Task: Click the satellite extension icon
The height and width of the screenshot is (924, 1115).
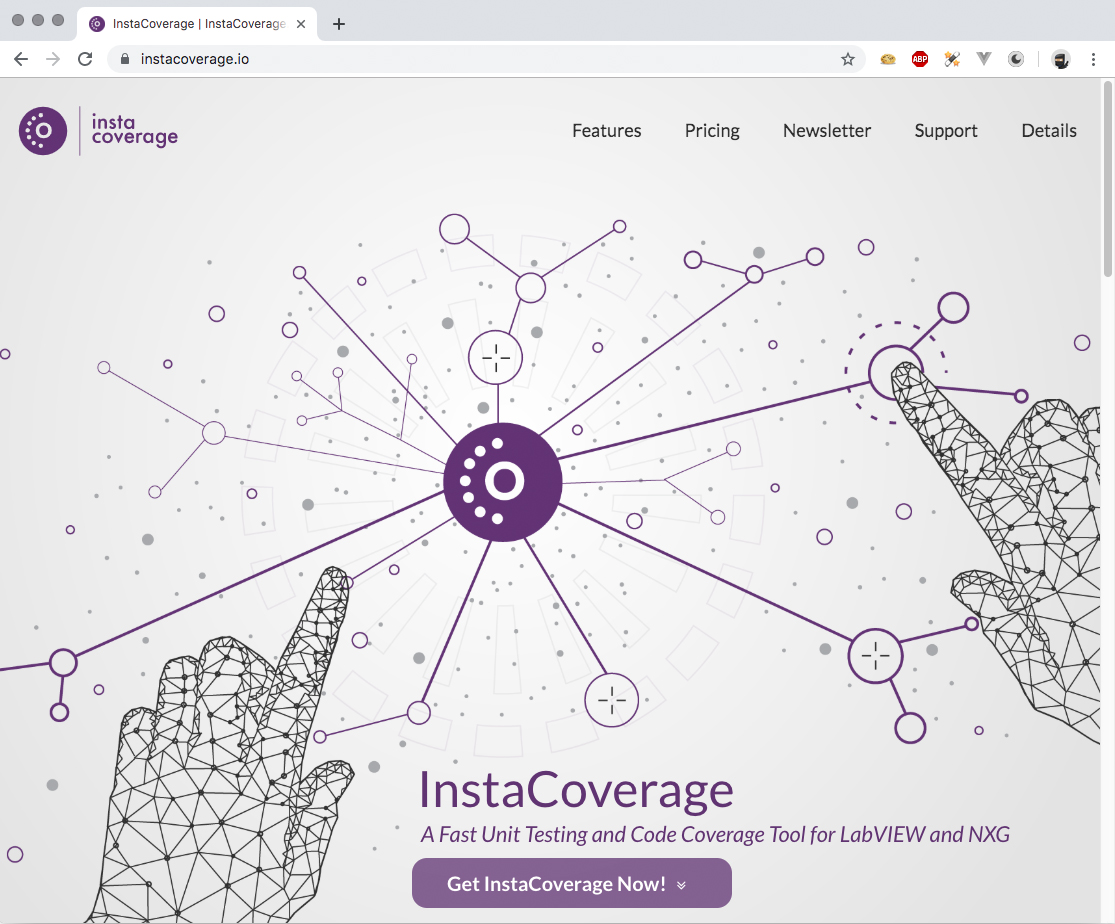Action: (952, 59)
